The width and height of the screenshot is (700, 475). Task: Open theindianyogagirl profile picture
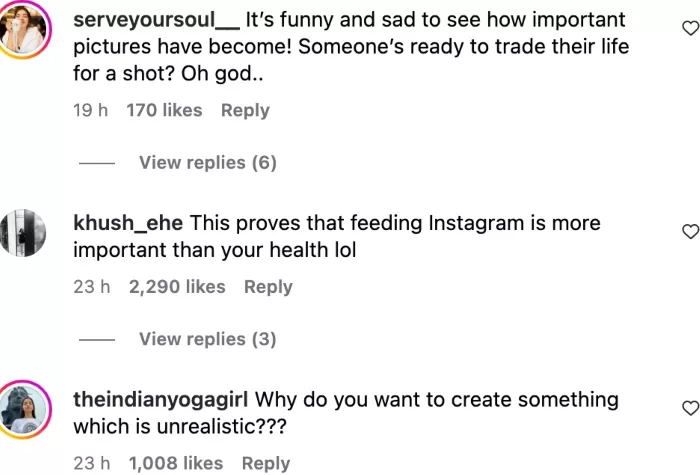pyautogui.click(x=24, y=408)
